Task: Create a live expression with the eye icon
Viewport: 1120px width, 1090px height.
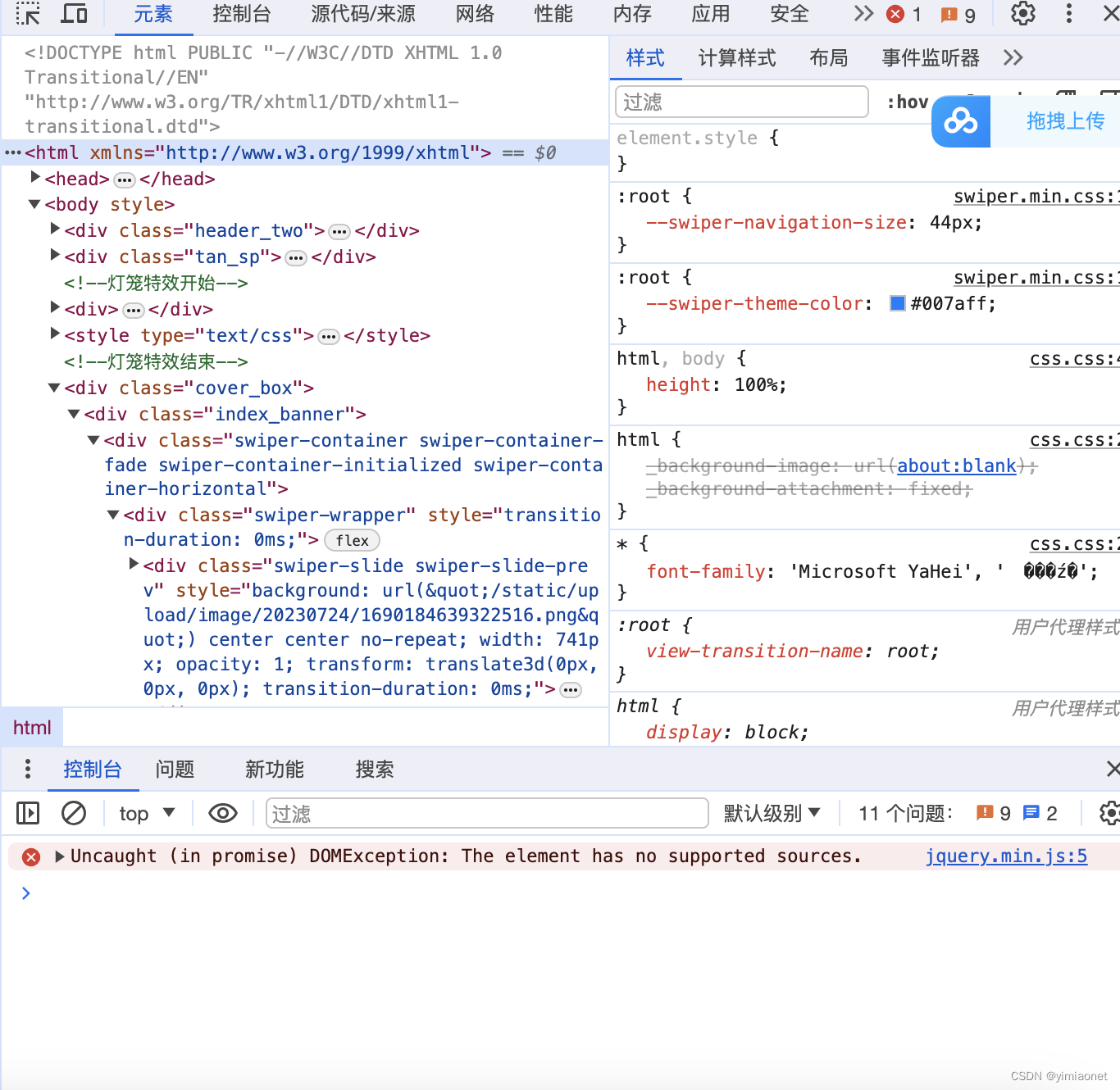Action: pyautogui.click(x=221, y=813)
